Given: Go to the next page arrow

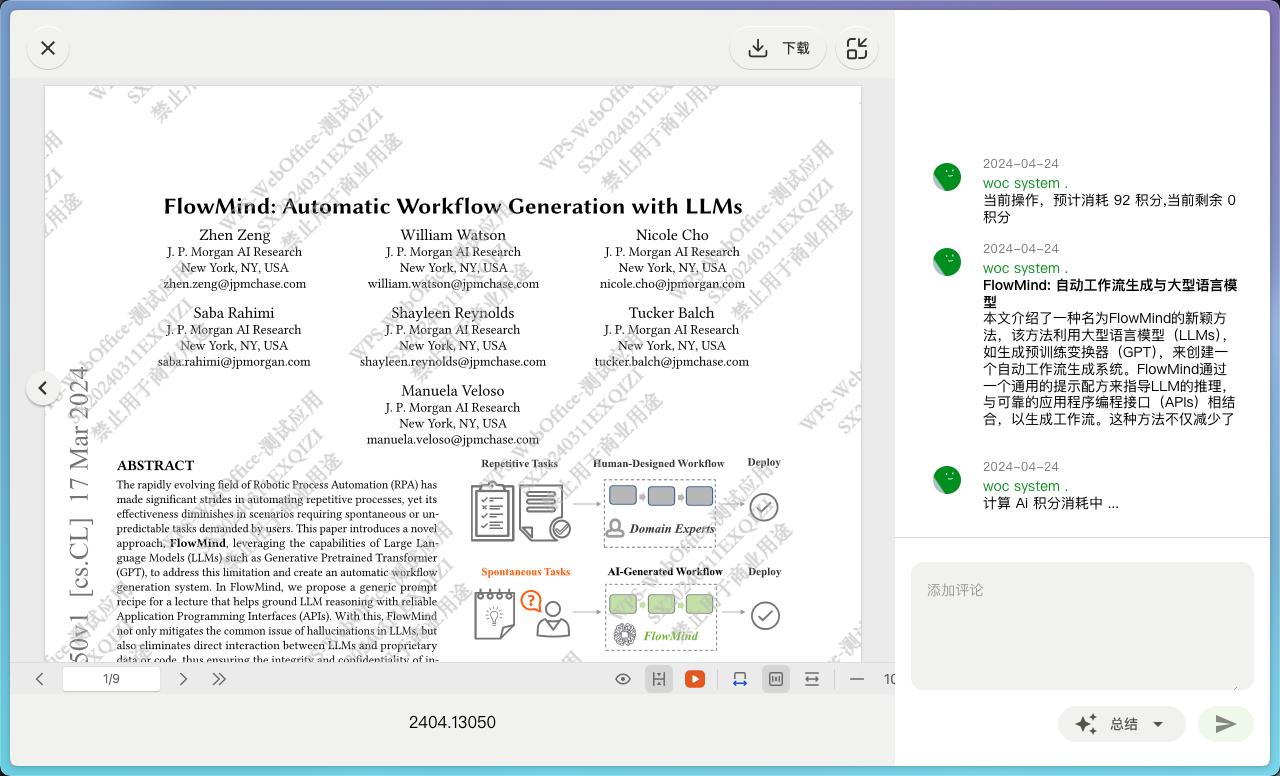Looking at the screenshot, I should pos(183,679).
